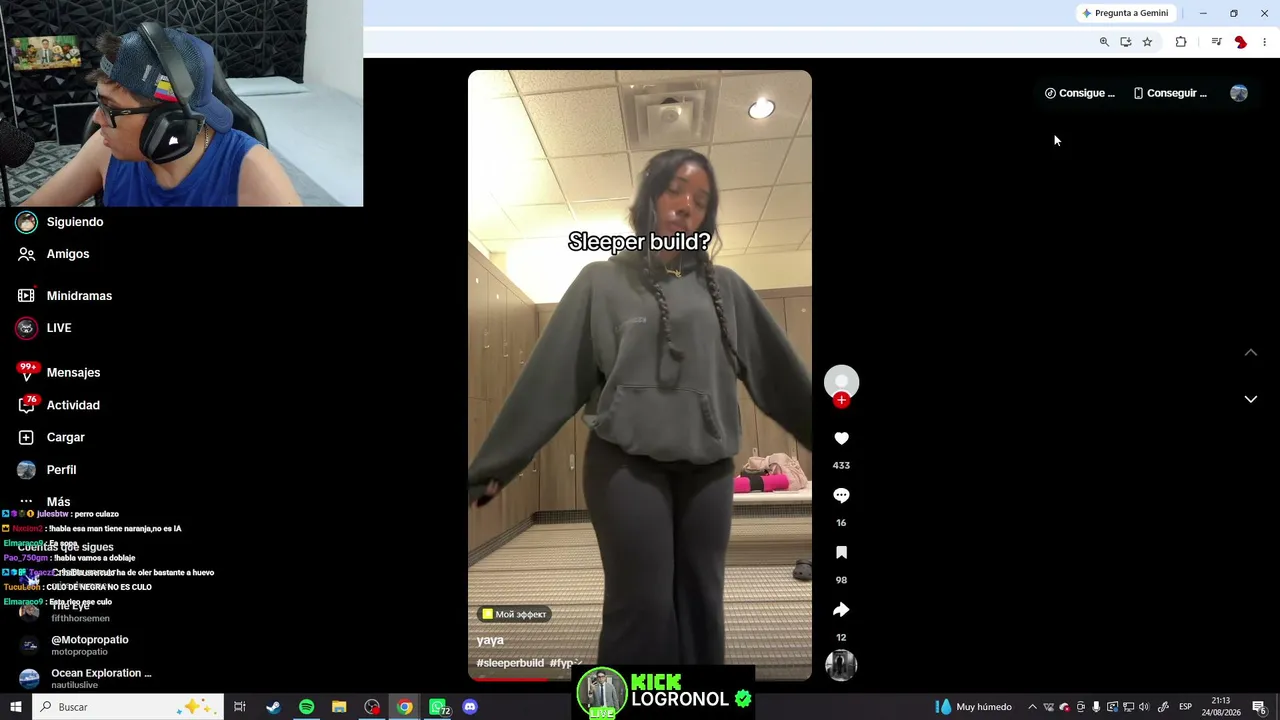Open WhatsApp from the taskbar
Screen dimensions: 1280x720
(x=438, y=707)
